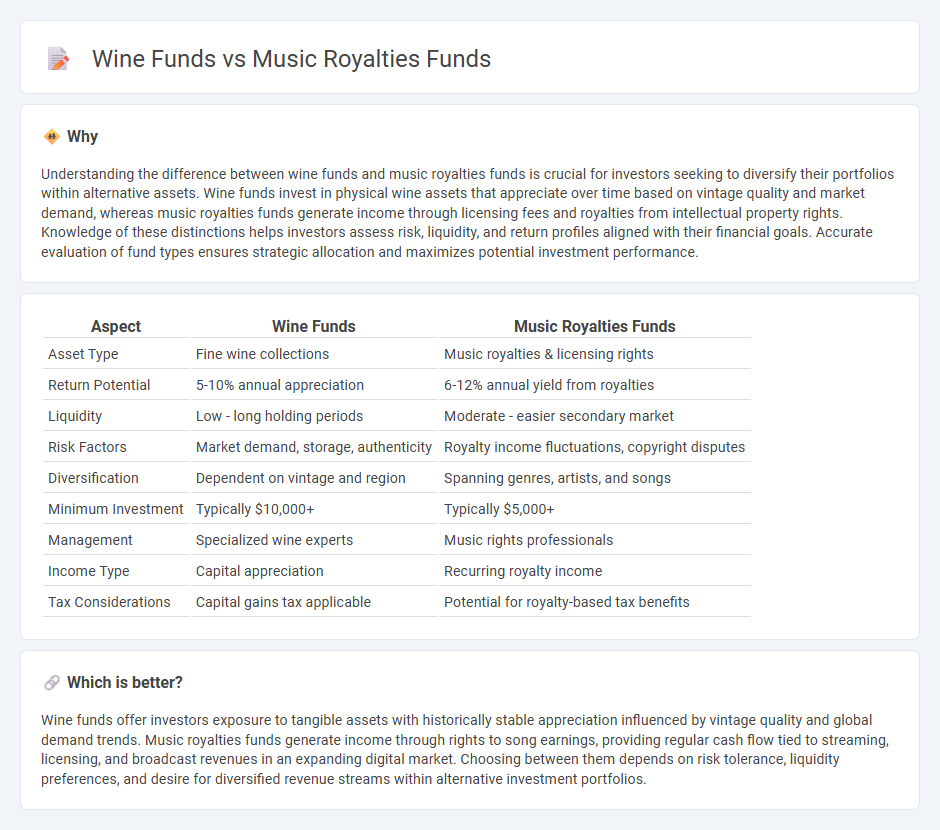Click the Risk Factors row label

click(88, 447)
